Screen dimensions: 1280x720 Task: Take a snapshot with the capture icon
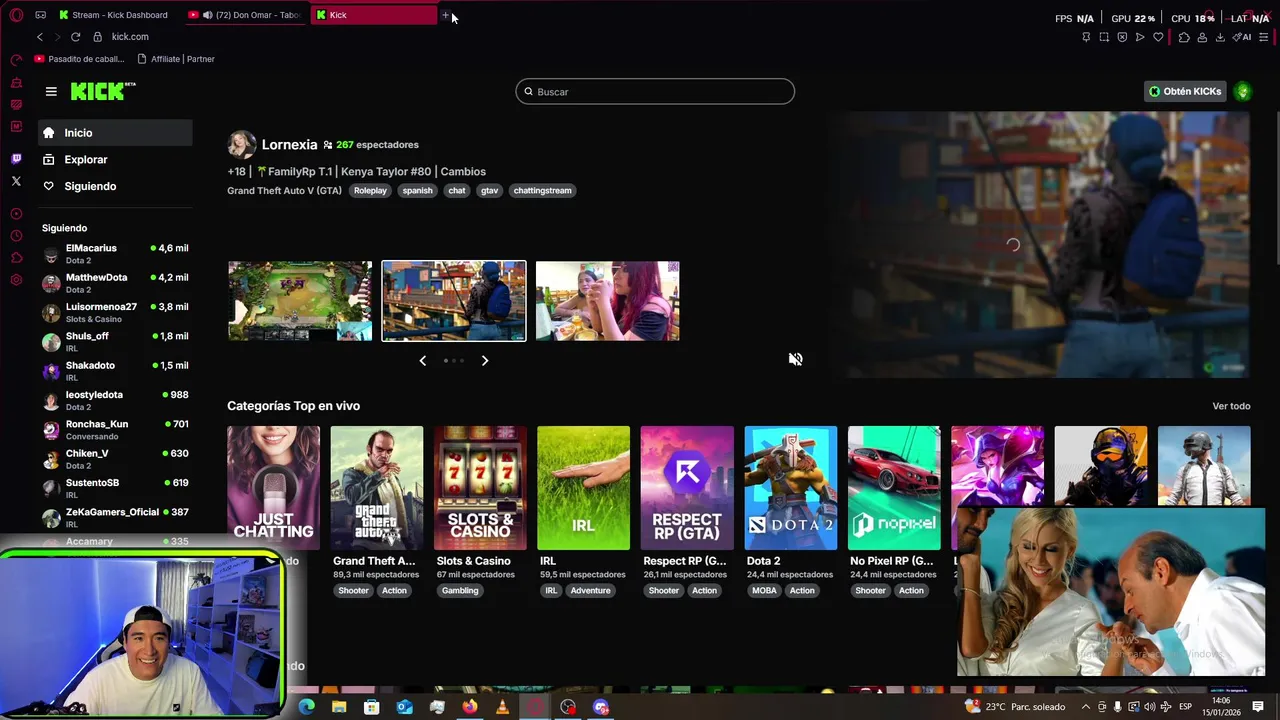tap(1104, 37)
